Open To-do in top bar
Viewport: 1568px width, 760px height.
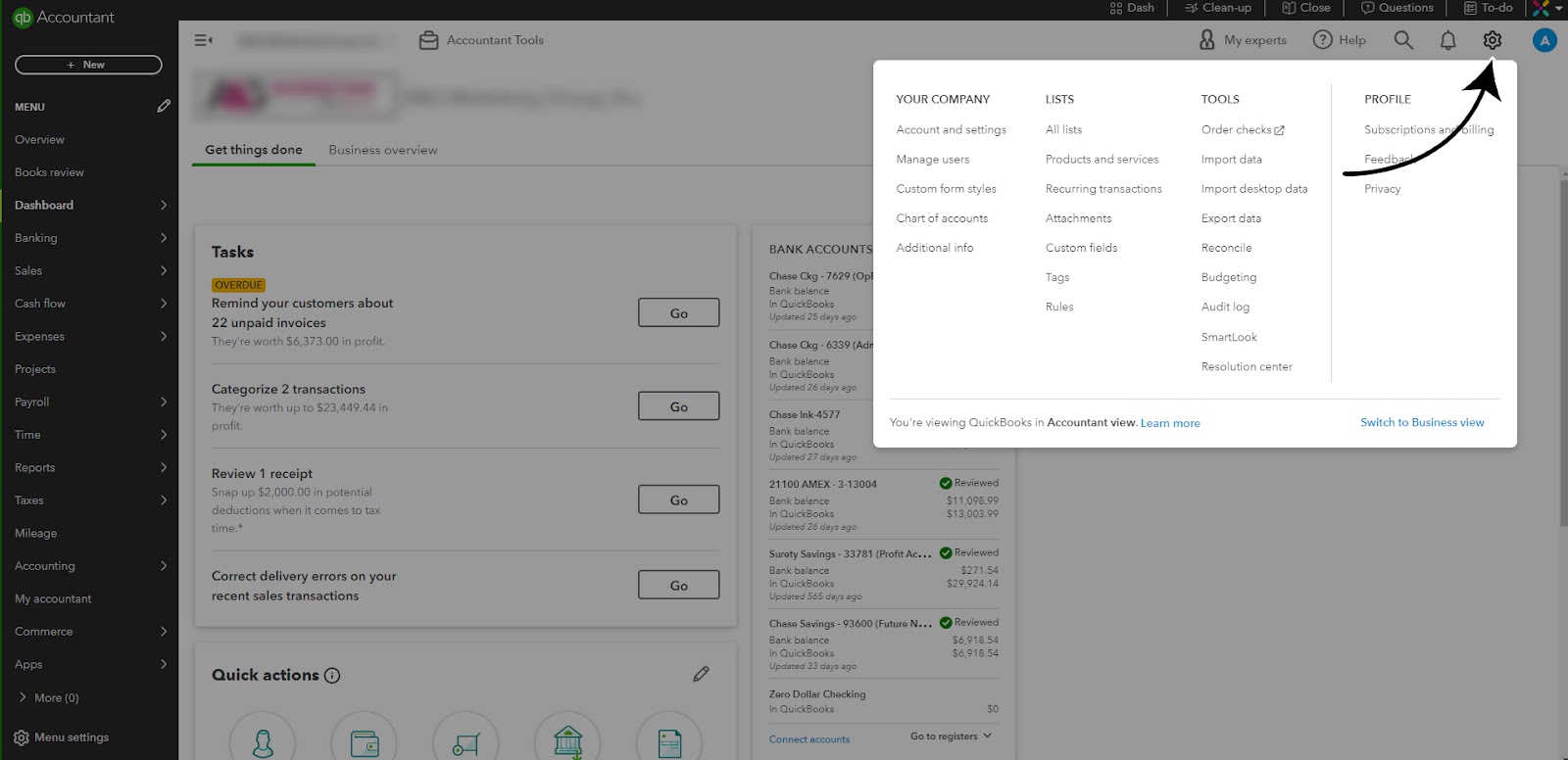1489,8
